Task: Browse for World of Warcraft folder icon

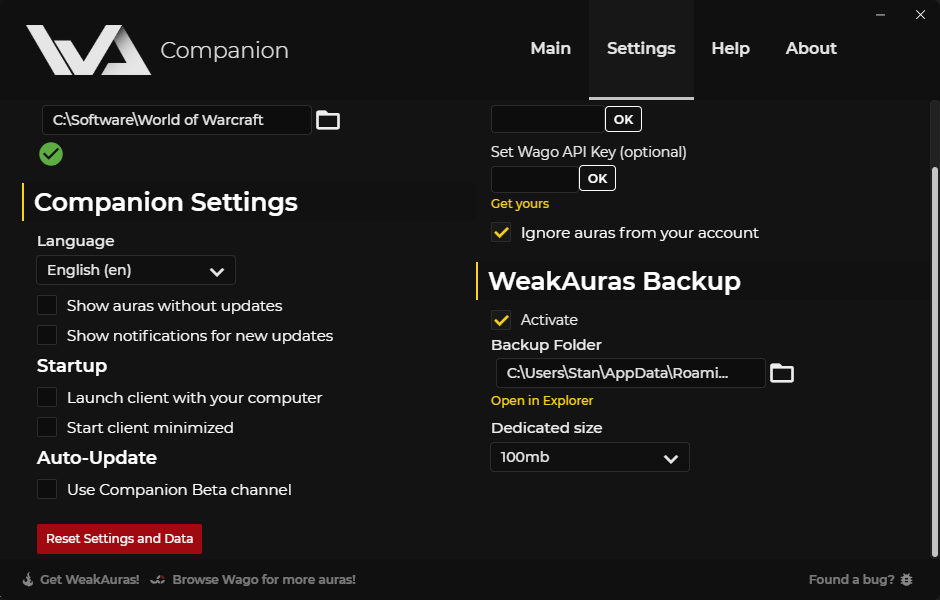Action: click(328, 120)
